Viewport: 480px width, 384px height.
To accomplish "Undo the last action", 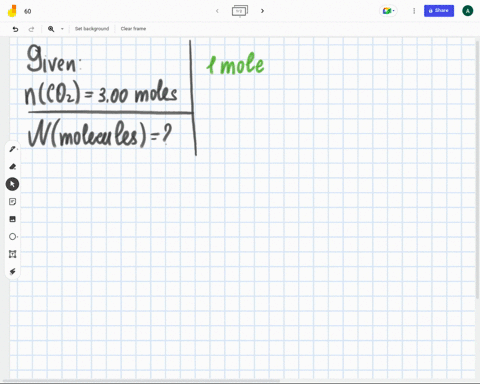I will [15, 29].
